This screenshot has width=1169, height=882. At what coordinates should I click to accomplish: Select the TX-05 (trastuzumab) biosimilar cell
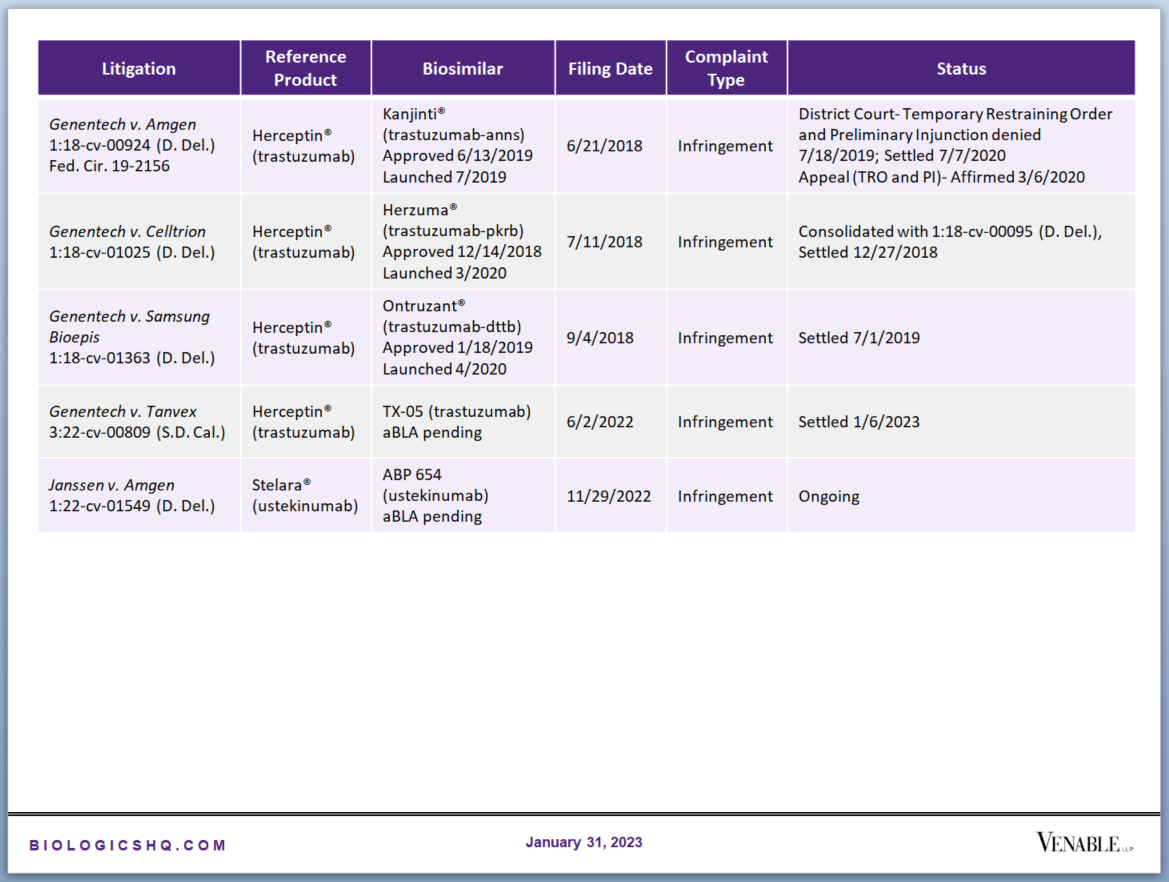coord(463,421)
